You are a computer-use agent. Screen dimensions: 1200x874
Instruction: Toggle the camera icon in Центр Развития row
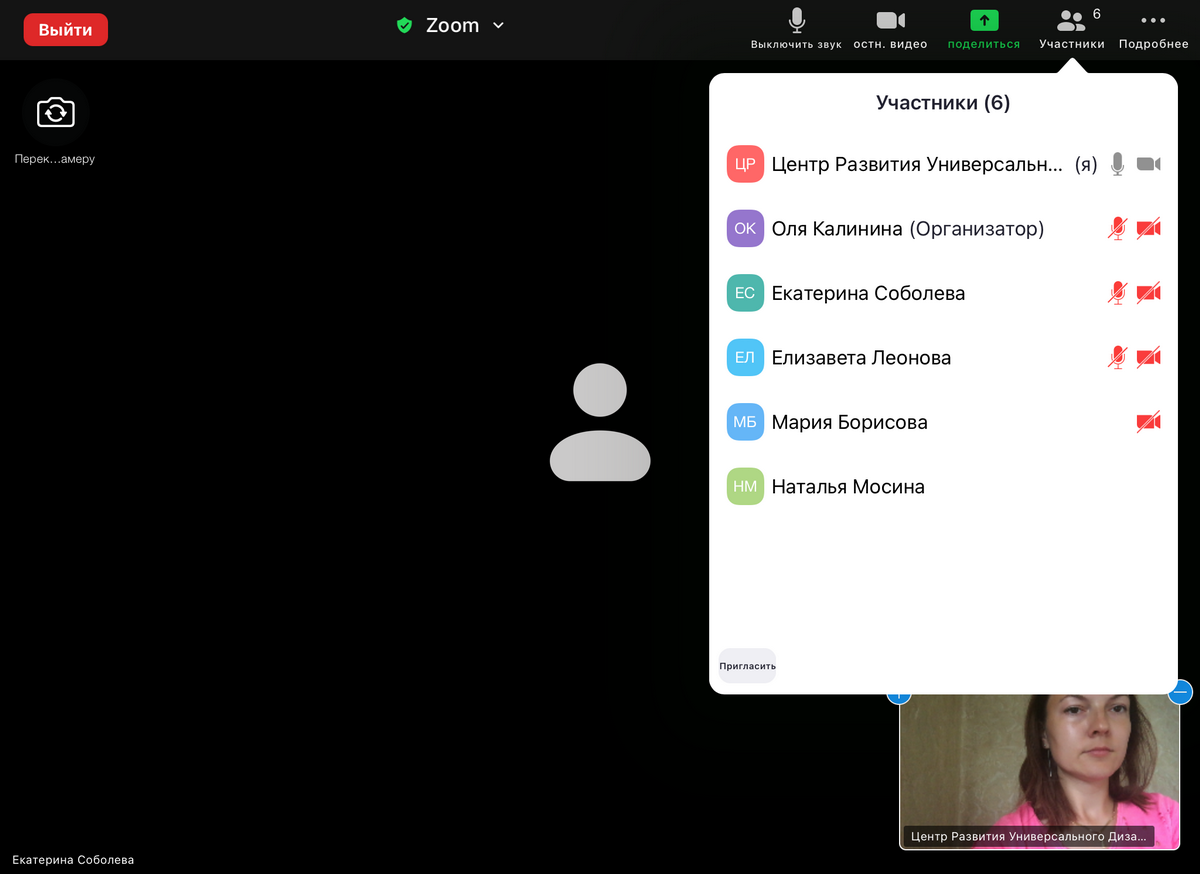tap(1148, 164)
